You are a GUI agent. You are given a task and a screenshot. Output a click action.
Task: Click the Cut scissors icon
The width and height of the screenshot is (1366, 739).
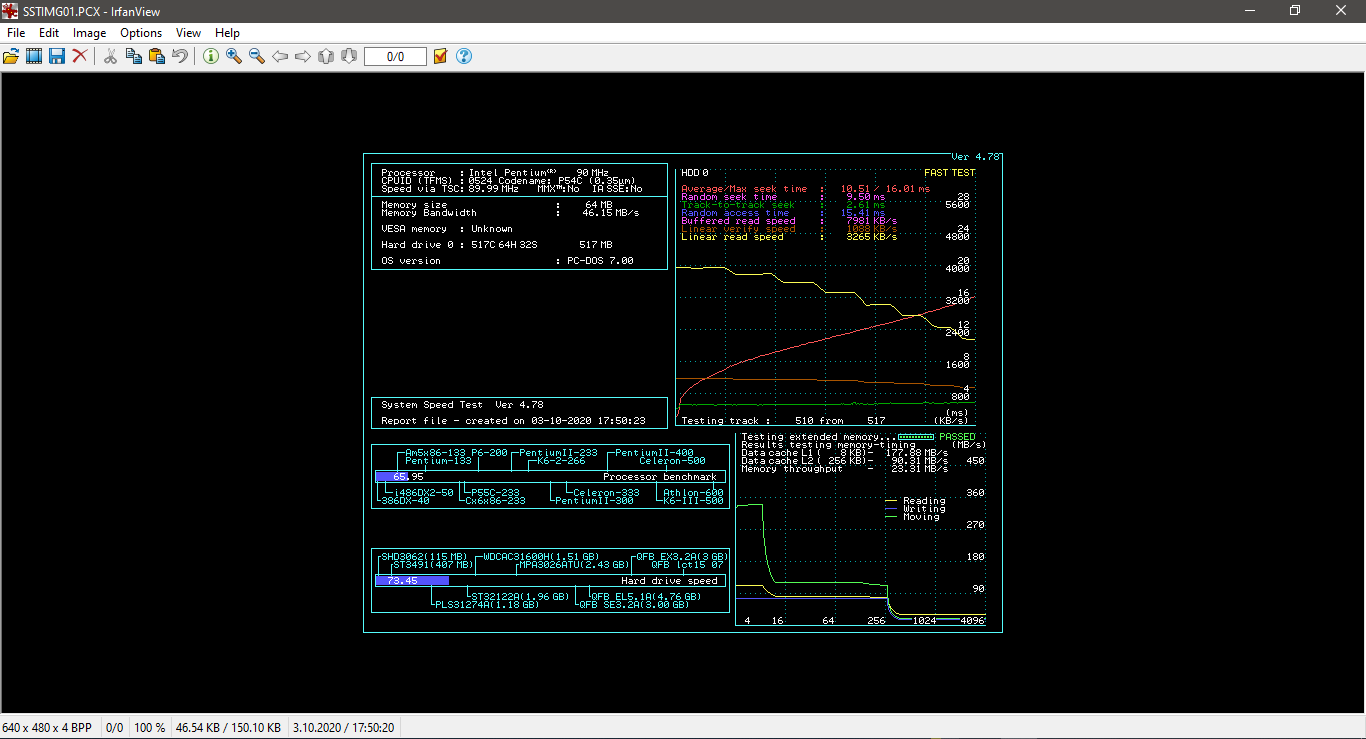[111, 57]
